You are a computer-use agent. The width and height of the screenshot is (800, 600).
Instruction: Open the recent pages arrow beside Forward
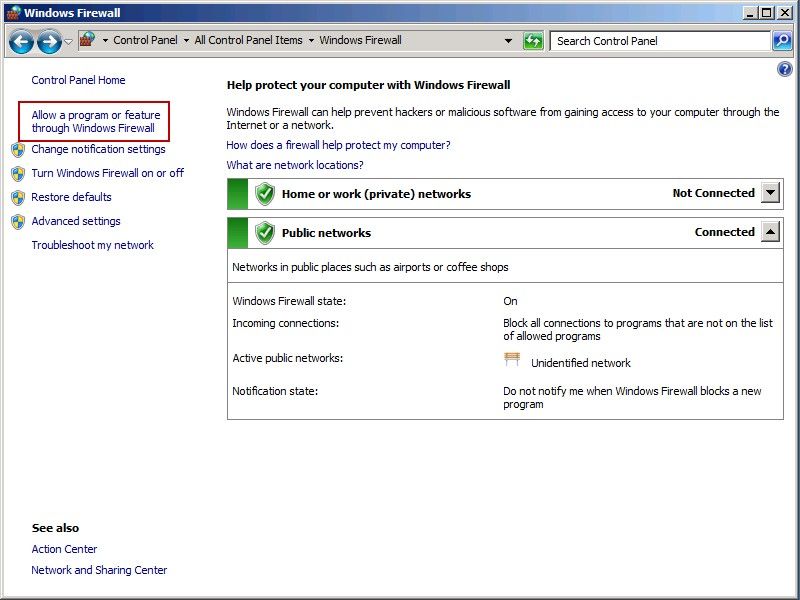point(68,42)
